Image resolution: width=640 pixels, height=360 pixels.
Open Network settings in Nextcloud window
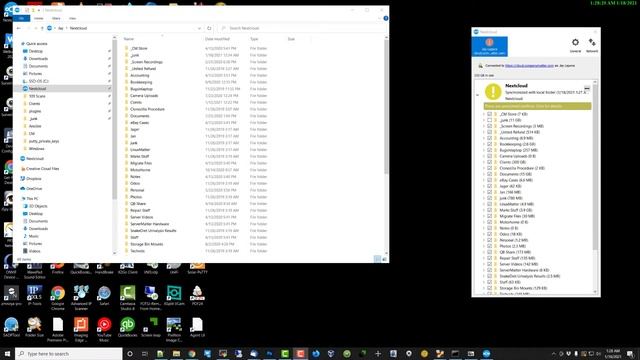592,45
